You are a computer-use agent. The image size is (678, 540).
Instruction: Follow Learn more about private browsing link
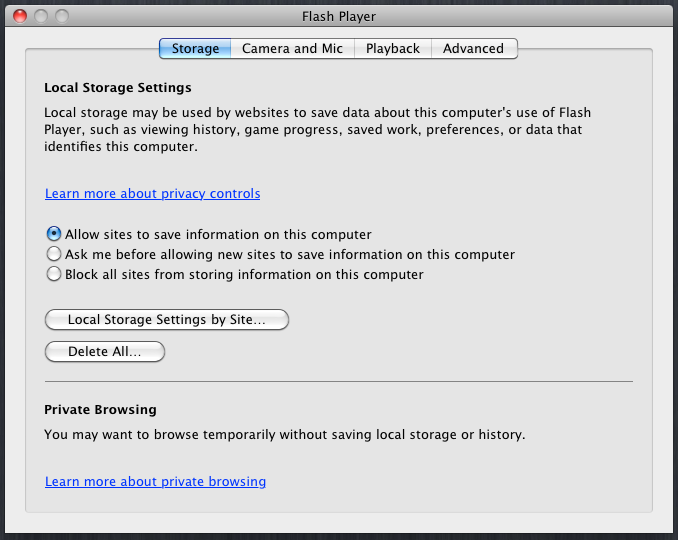pyautogui.click(x=155, y=482)
